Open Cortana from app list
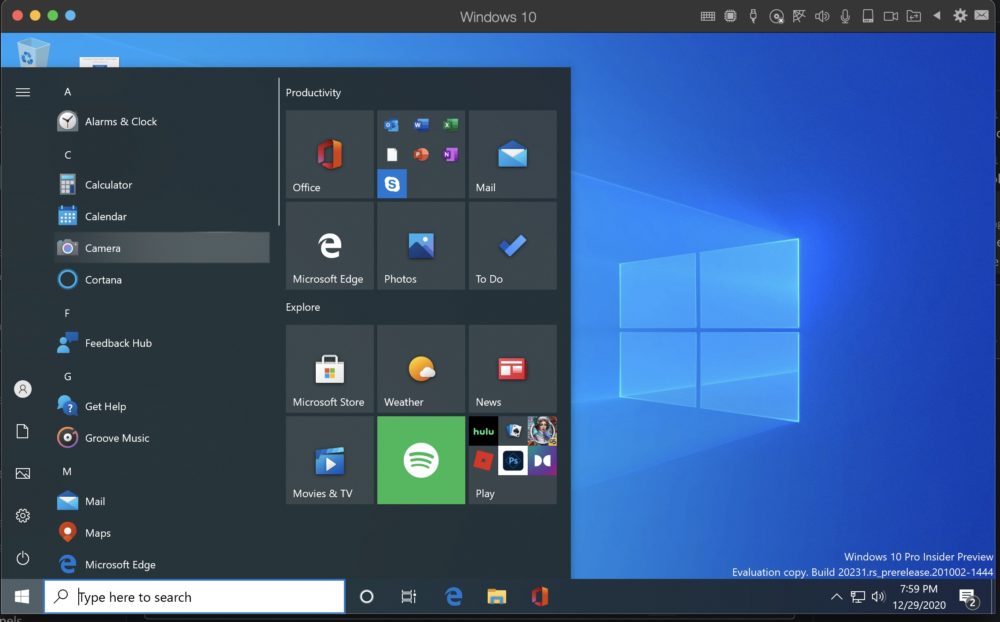The height and width of the screenshot is (622, 1000). click(x=162, y=279)
